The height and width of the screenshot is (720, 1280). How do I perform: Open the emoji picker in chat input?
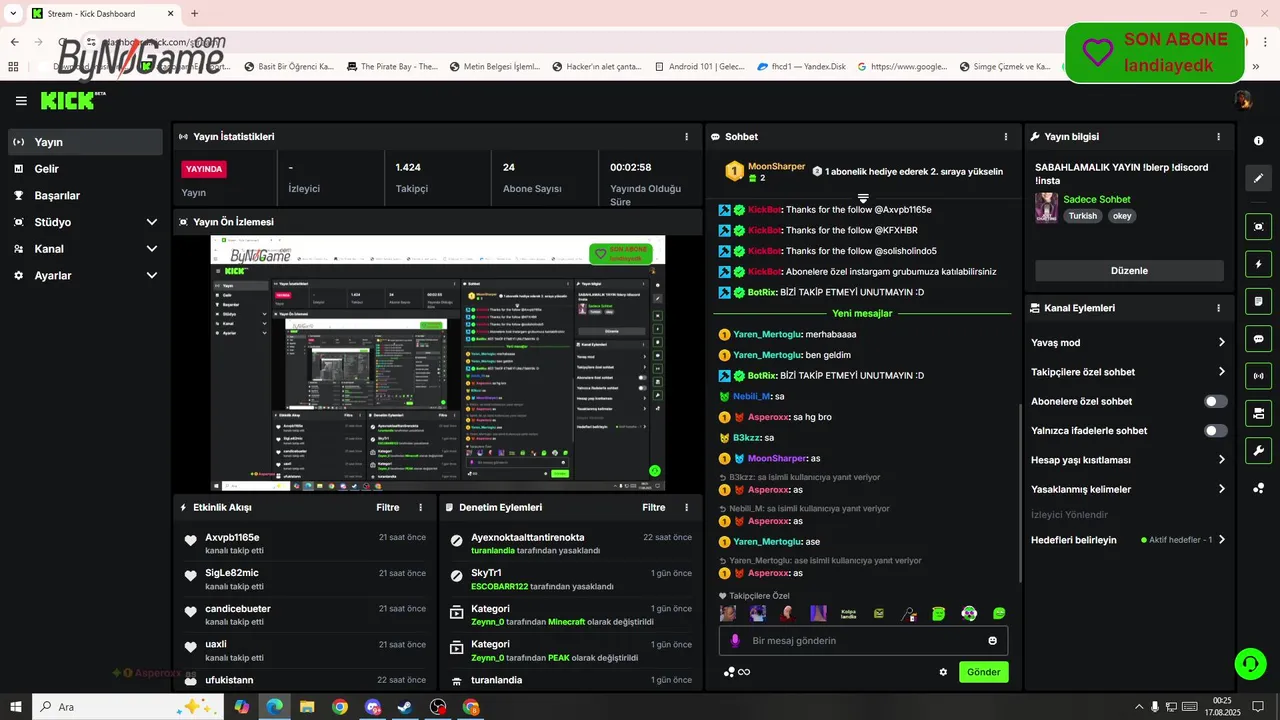click(992, 641)
